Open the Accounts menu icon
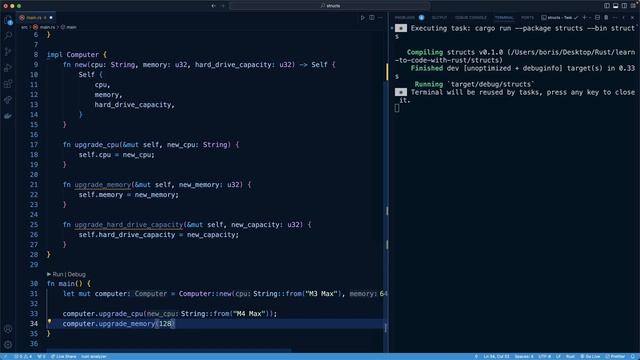The image size is (640, 360). pyautogui.click(x=8, y=329)
